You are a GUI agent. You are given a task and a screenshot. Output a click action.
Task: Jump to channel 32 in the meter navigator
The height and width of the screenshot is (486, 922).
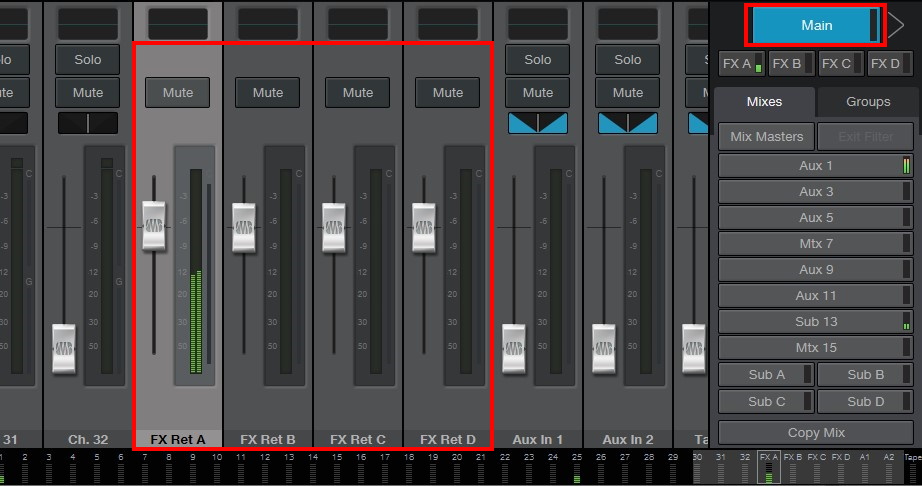click(x=744, y=467)
